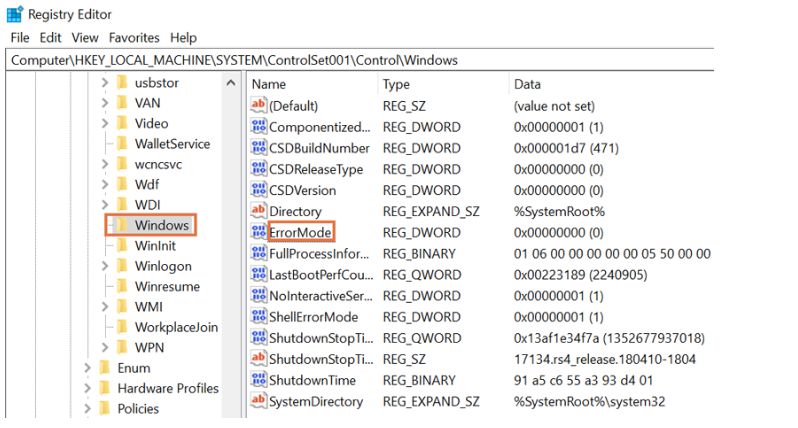Expand the Enum key
Viewport: 798px width, 428px height.
pyautogui.click(x=88, y=367)
